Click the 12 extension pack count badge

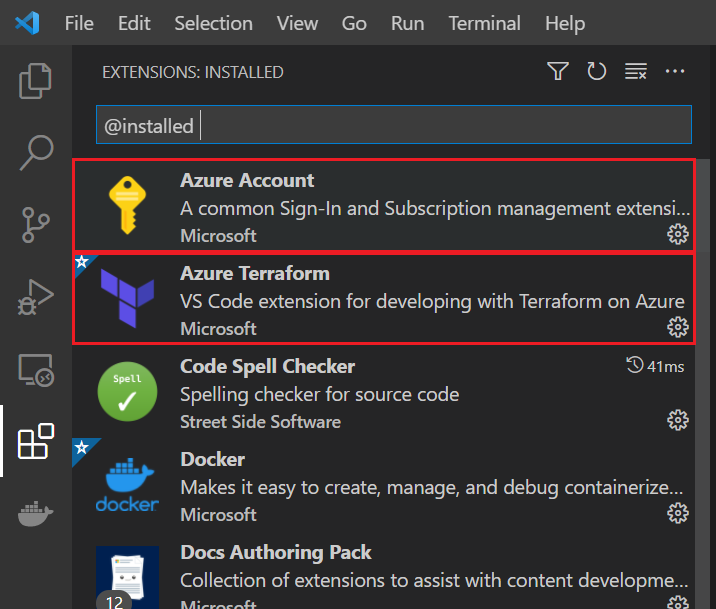114,601
